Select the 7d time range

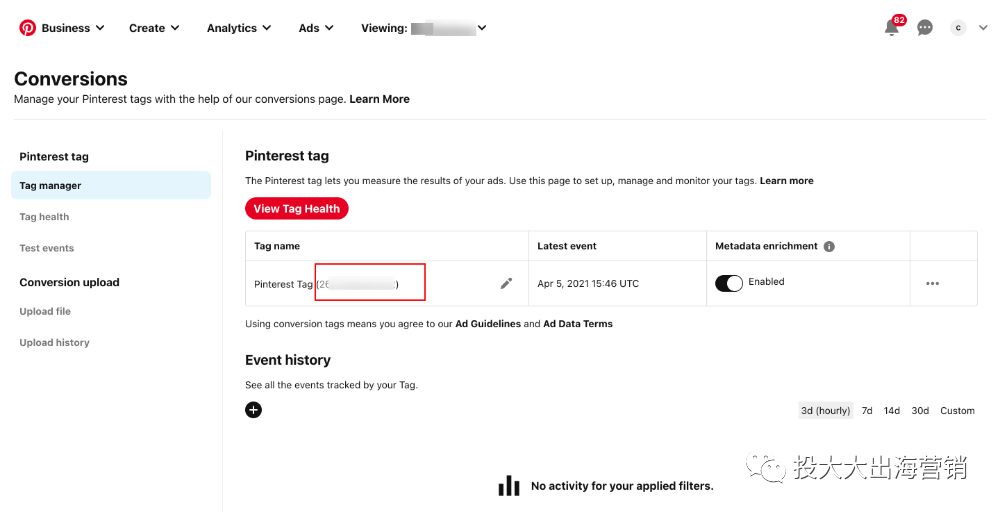pos(867,411)
